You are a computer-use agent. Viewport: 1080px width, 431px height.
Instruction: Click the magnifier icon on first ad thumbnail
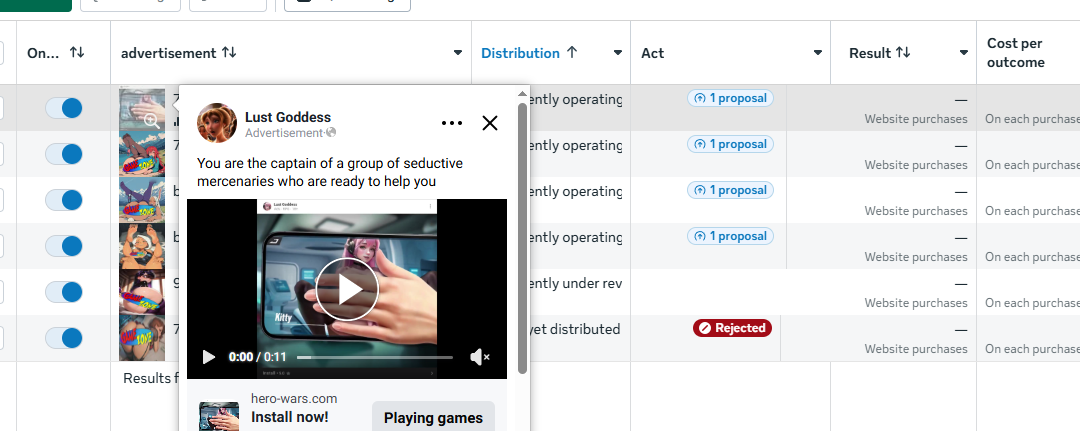coord(152,122)
